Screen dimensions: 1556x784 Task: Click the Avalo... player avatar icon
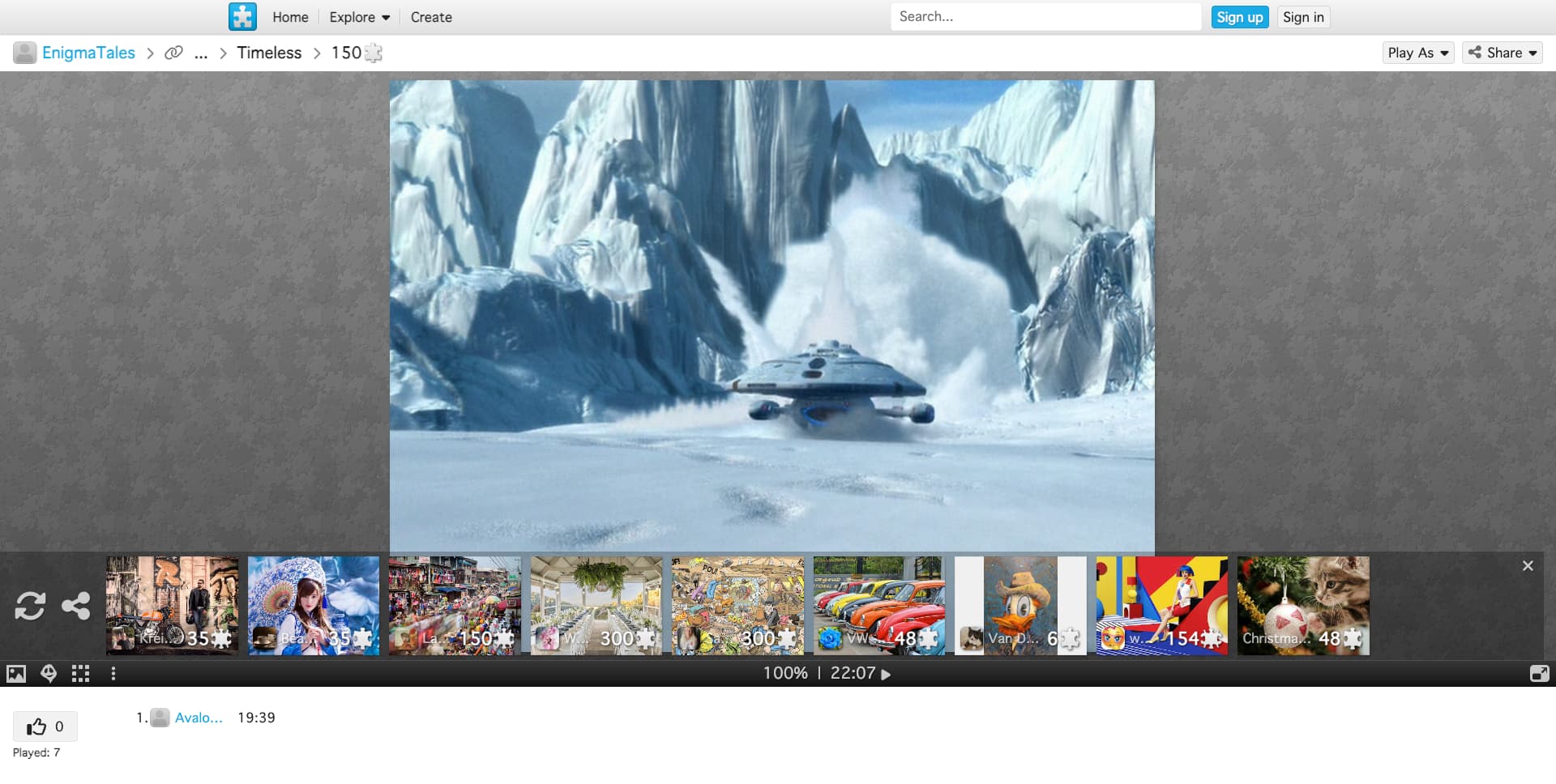tap(160, 718)
